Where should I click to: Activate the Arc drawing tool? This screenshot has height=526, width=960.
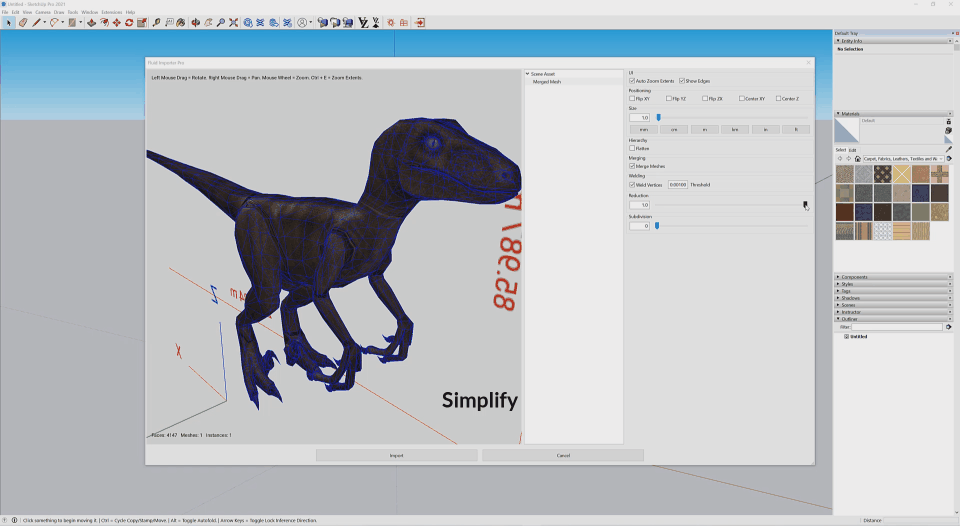pos(54,23)
